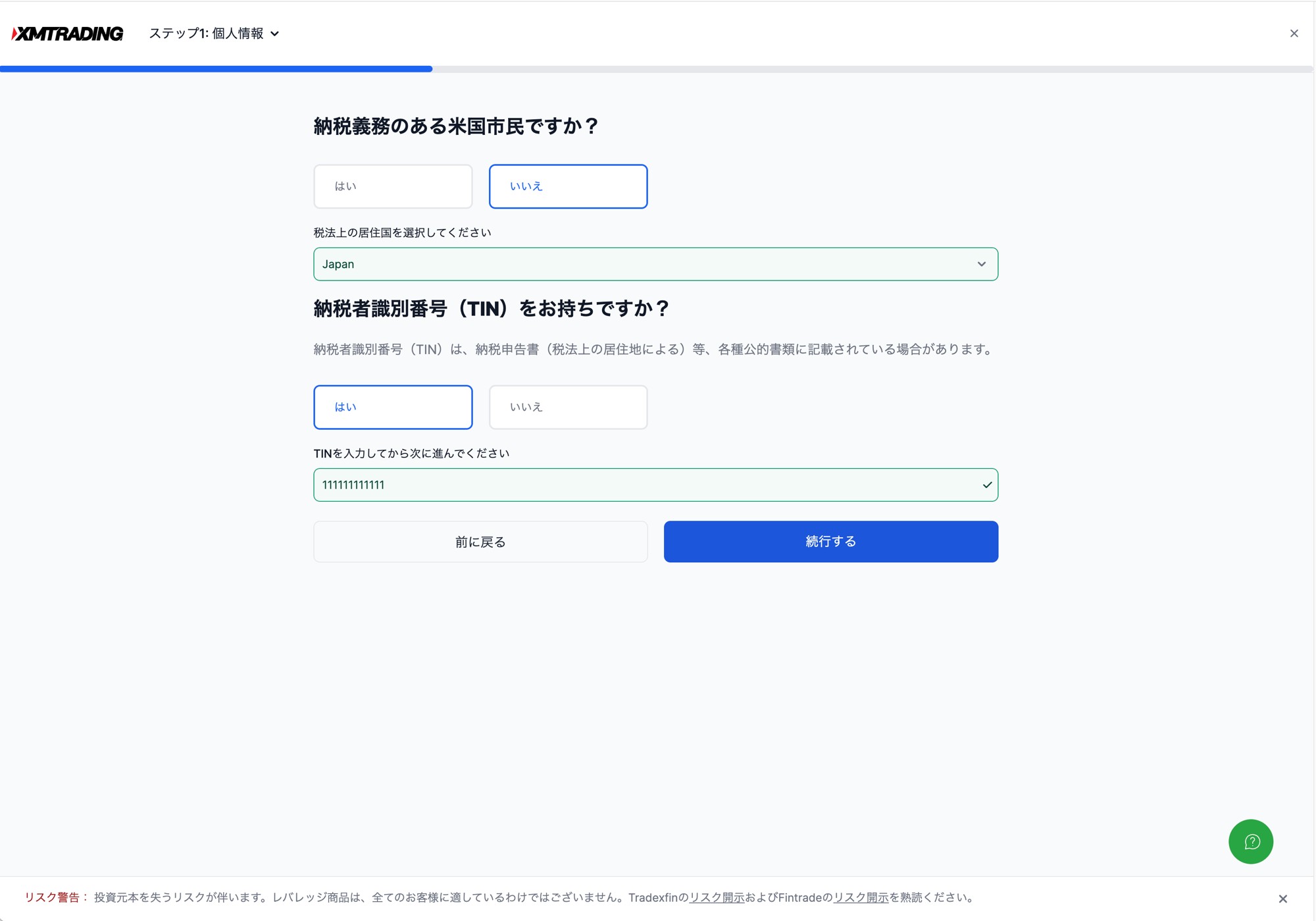Click the chevron arrow in Japan dropdown
The image size is (1316, 921).
[981, 264]
